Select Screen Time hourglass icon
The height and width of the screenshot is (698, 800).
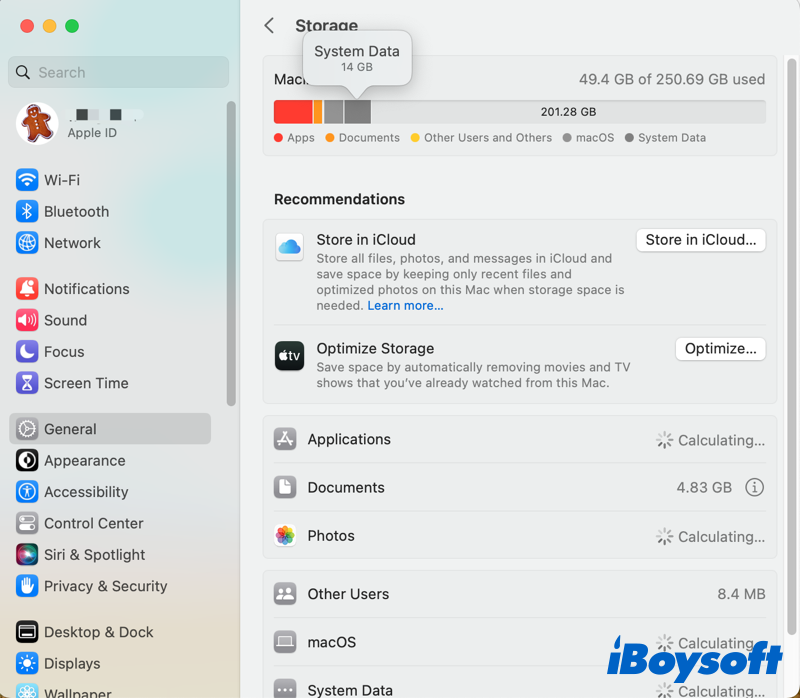pyautogui.click(x=27, y=383)
